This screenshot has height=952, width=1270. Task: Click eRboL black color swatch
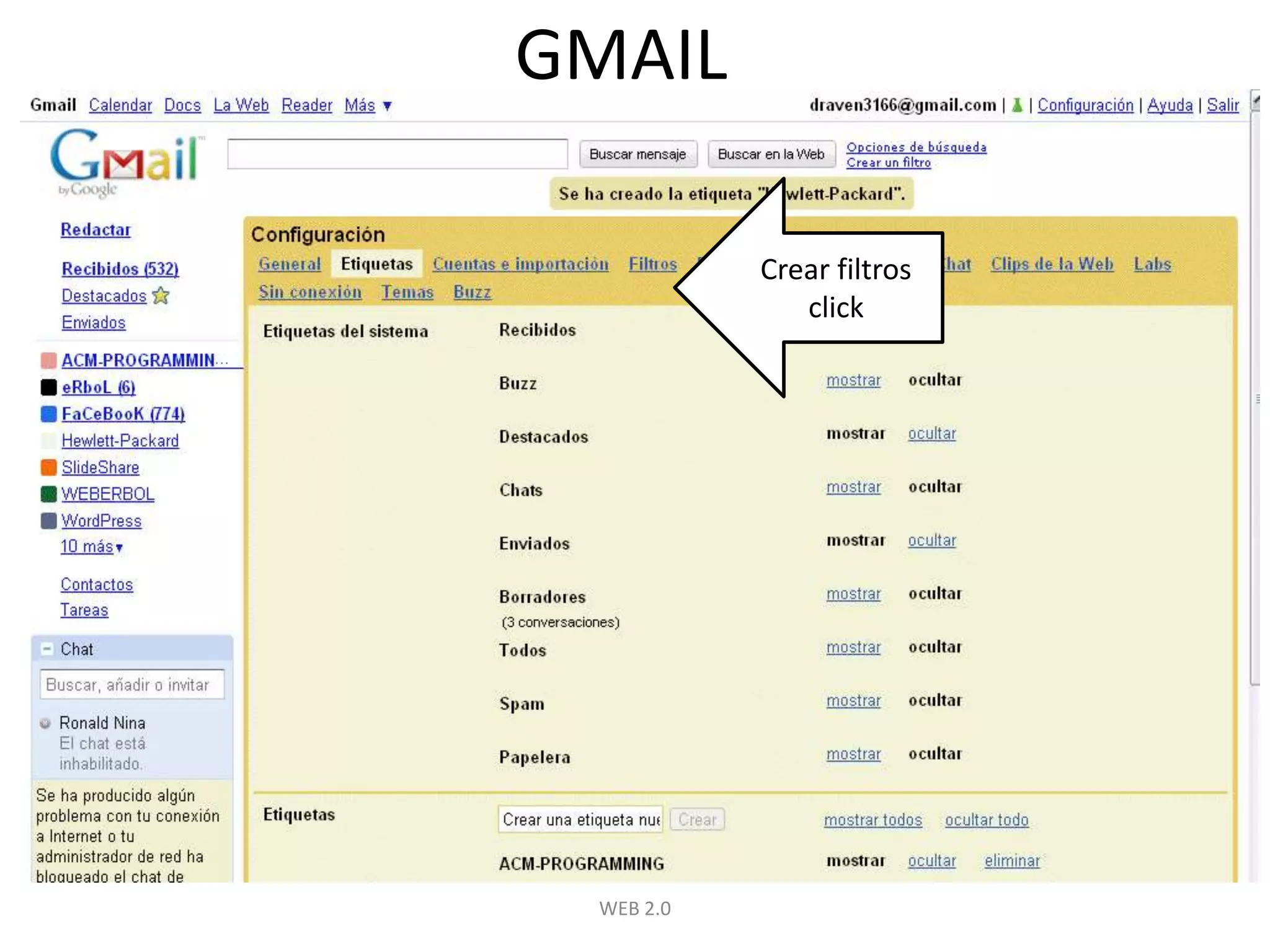click(48, 387)
